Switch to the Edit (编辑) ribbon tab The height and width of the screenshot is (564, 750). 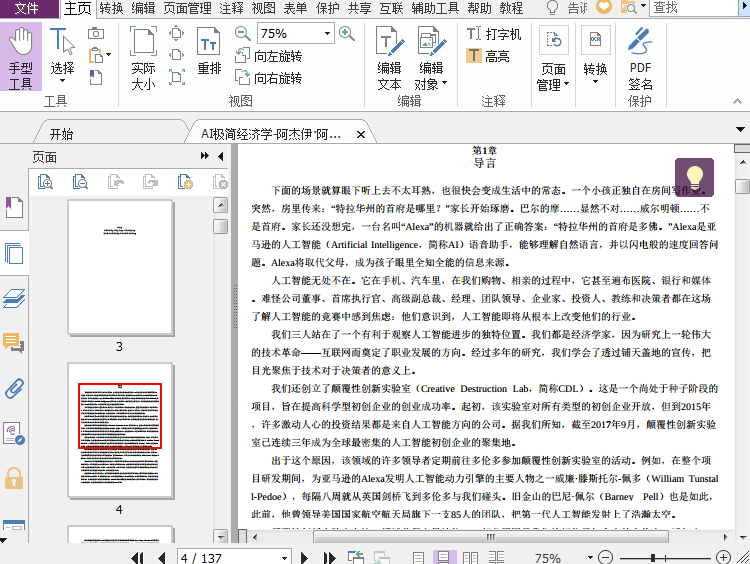point(143,8)
